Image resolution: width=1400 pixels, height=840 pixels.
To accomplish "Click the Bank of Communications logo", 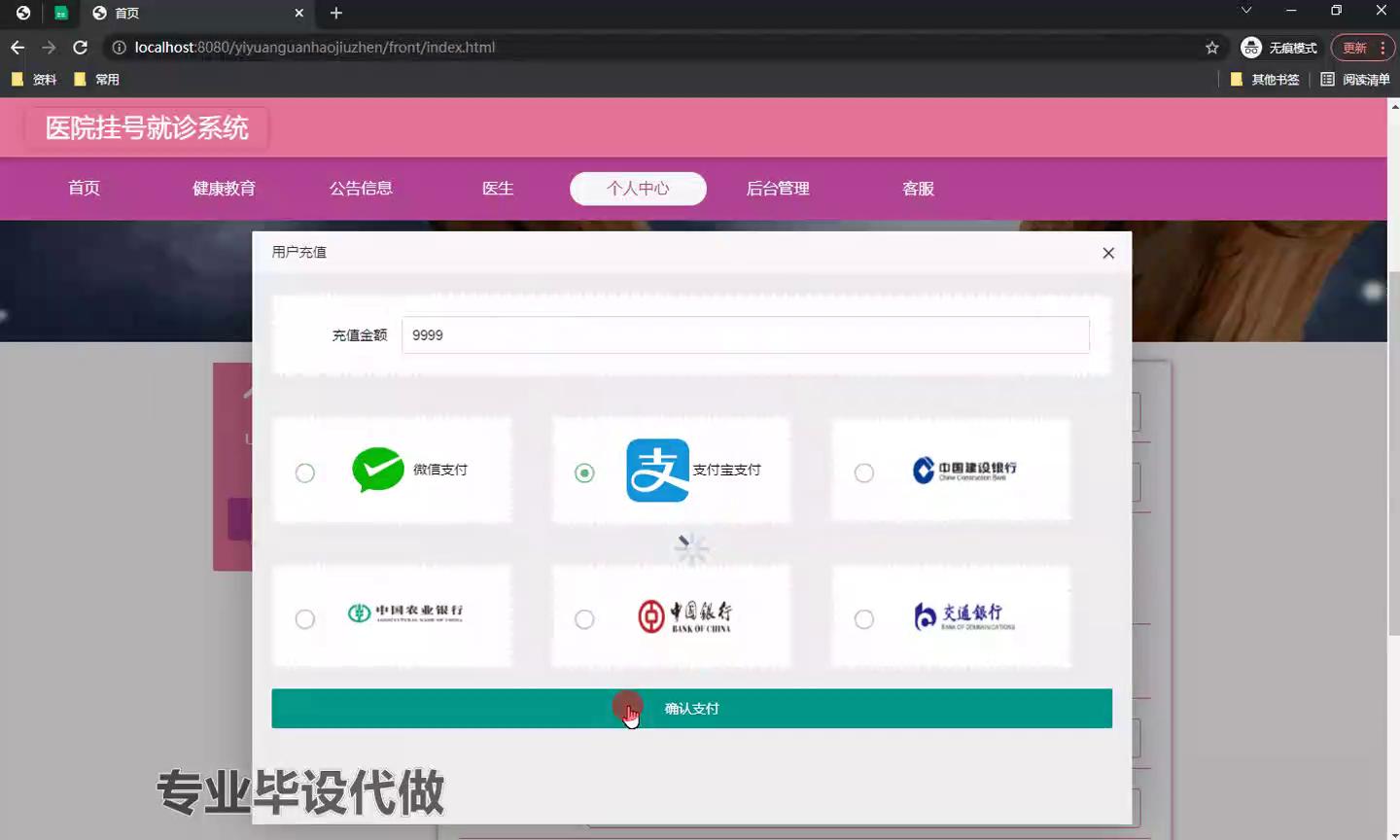I will (963, 615).
